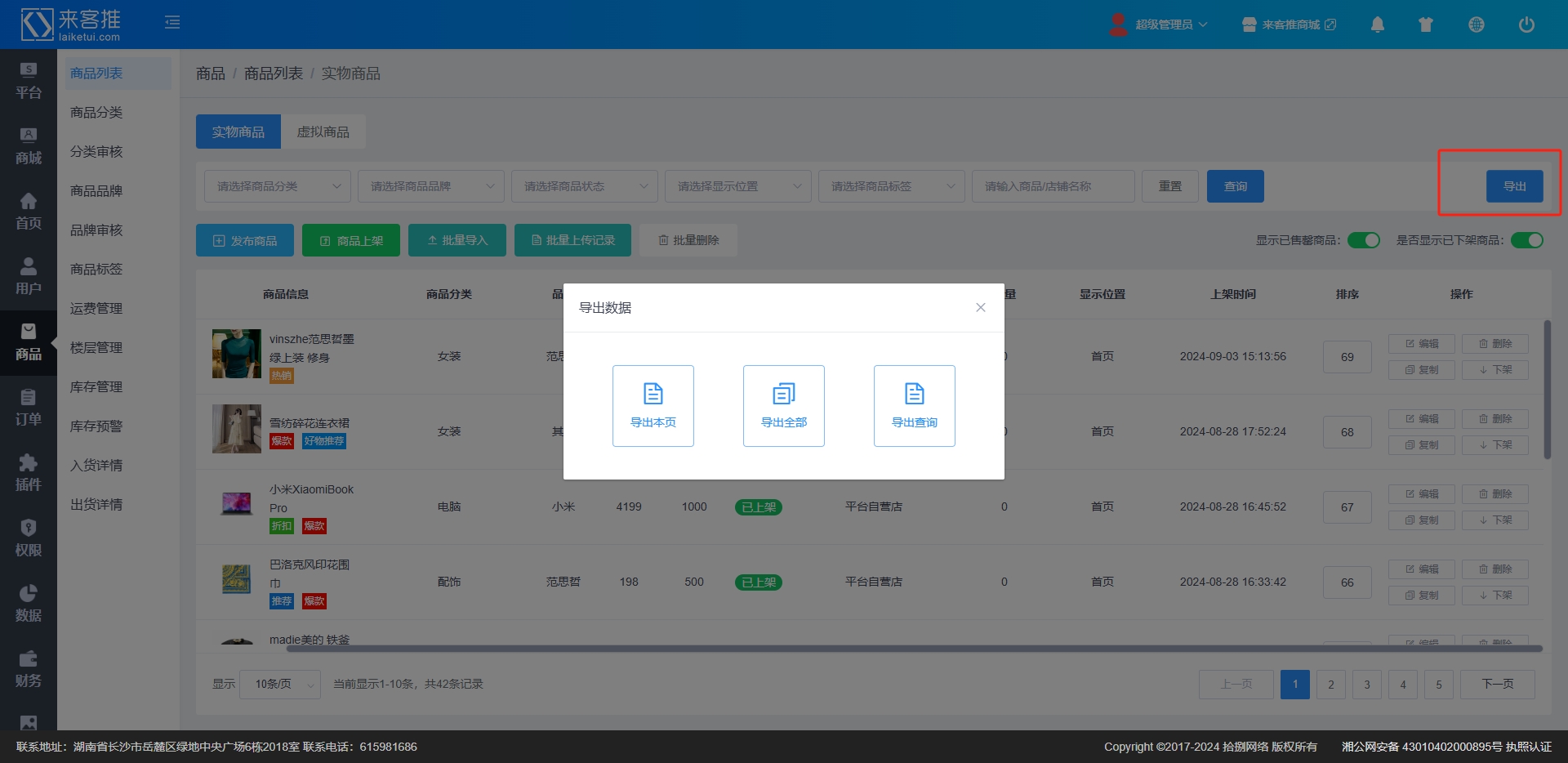
Task: Open the 10条/页 page size dropdown
Action: 280,684
